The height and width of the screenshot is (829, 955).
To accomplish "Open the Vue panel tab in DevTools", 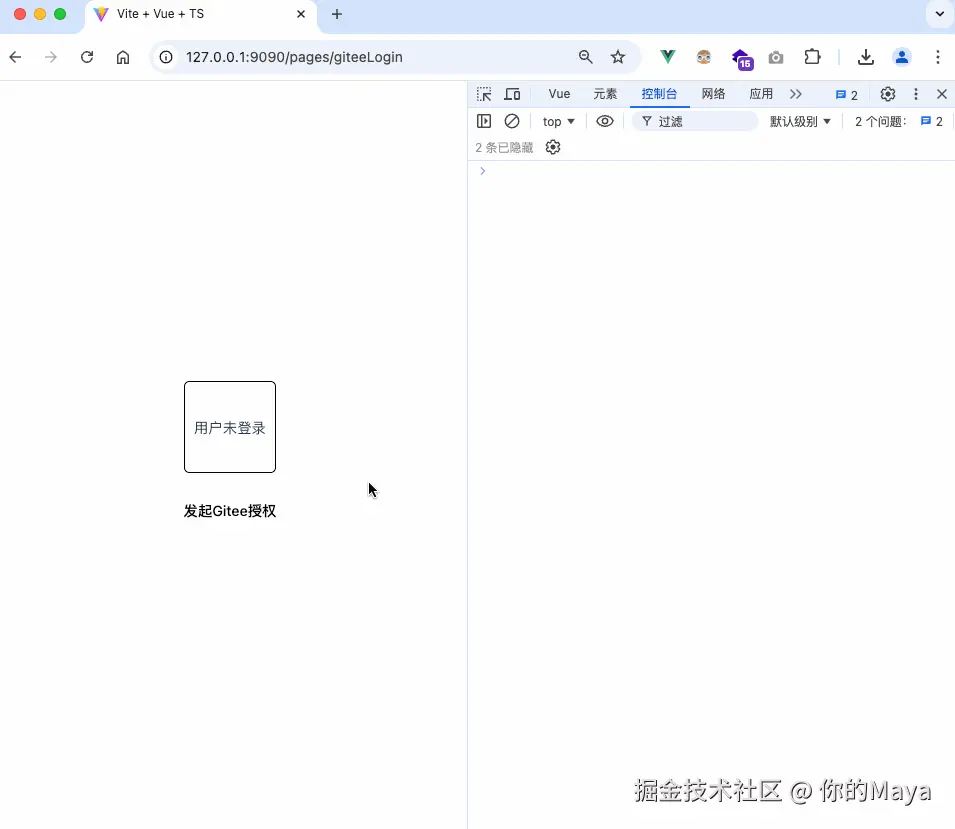I will [558, 94].
